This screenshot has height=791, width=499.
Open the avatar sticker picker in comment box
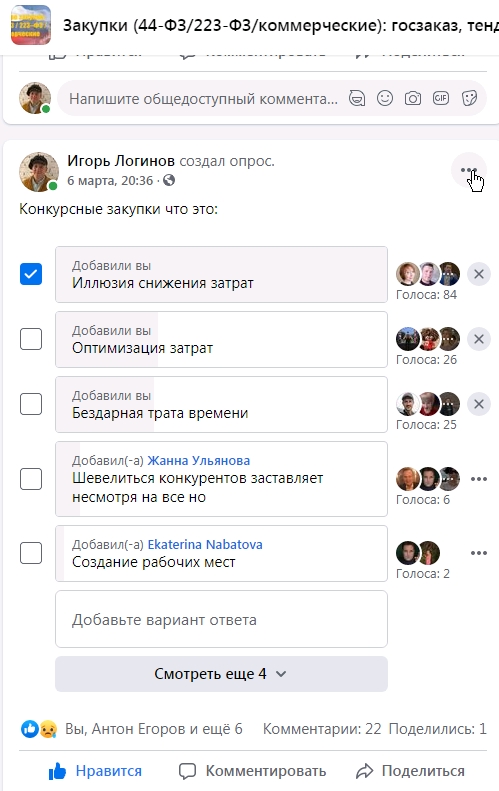coord(357,98)
